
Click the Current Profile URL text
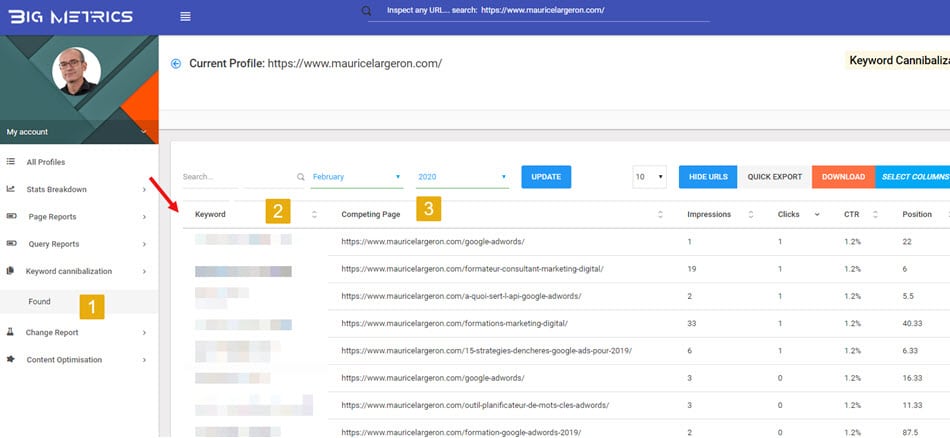click(355, 64)
